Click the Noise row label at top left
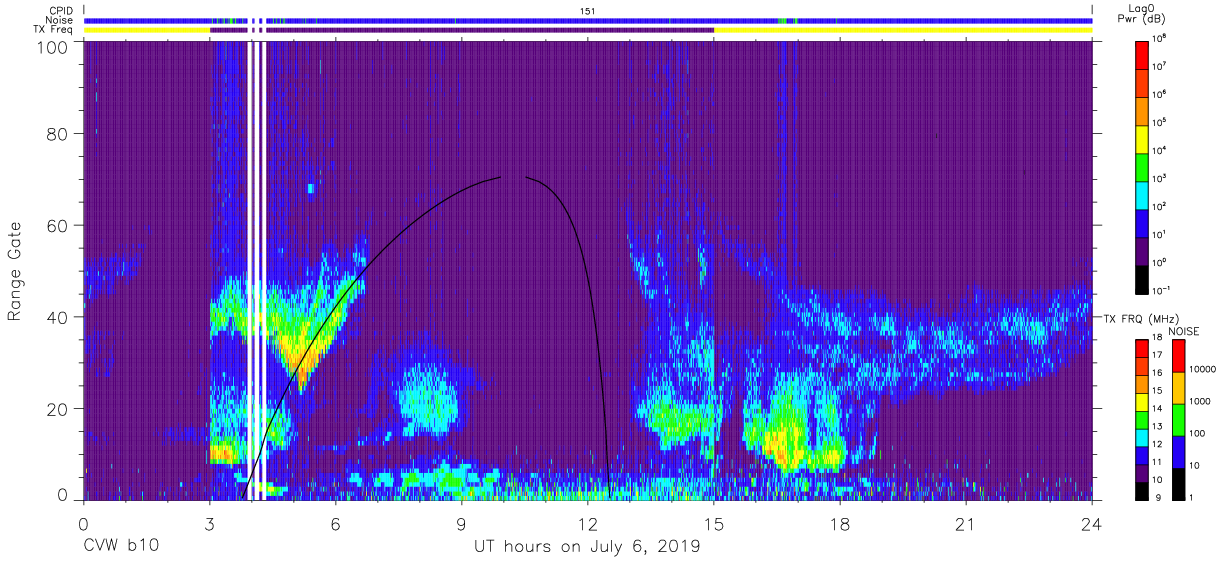This screenshot has width=1228, height=567. tap(59, 20)
